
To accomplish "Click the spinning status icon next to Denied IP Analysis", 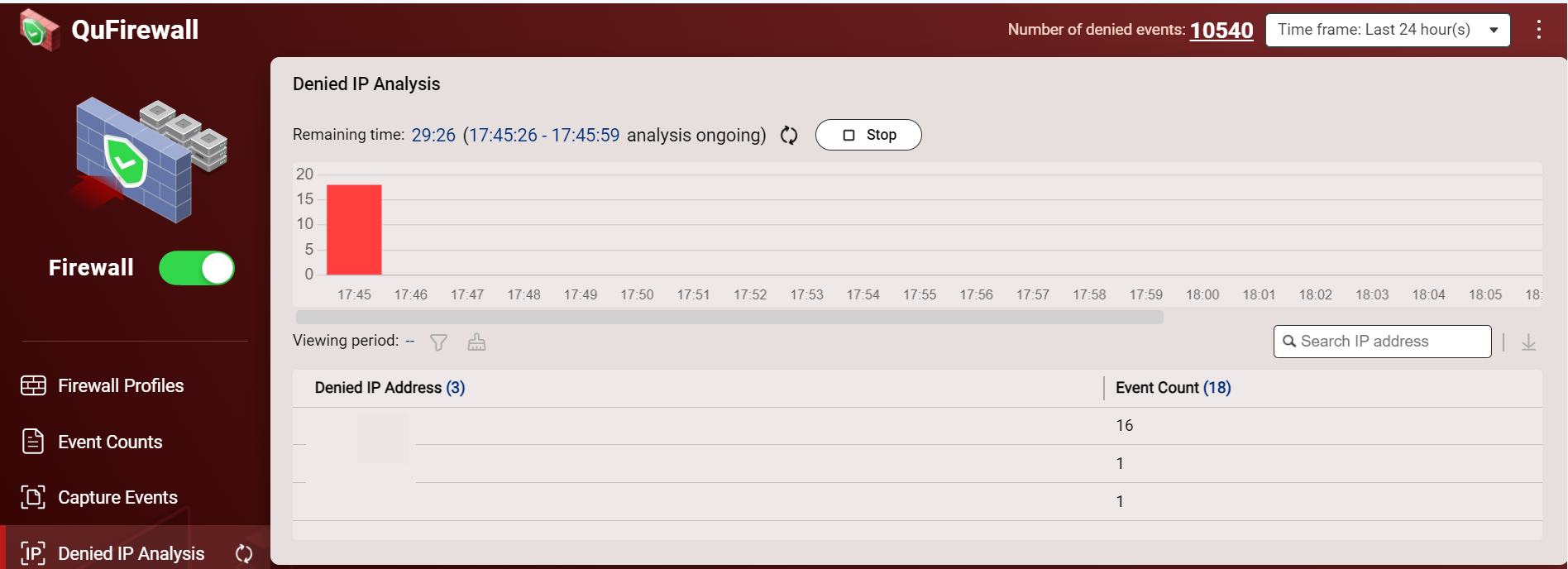I will [x=244, y=553].
